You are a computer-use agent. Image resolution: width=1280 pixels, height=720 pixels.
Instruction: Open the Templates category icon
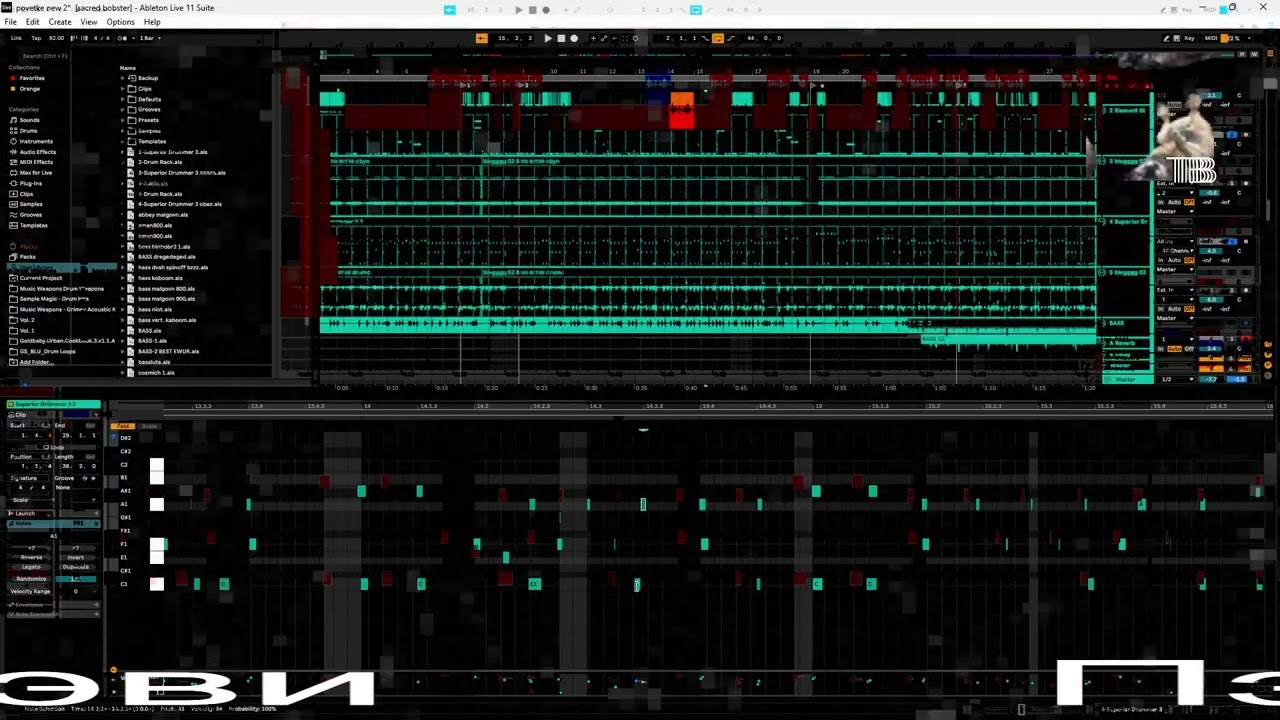pyautogui.click(x=13, y=225)
